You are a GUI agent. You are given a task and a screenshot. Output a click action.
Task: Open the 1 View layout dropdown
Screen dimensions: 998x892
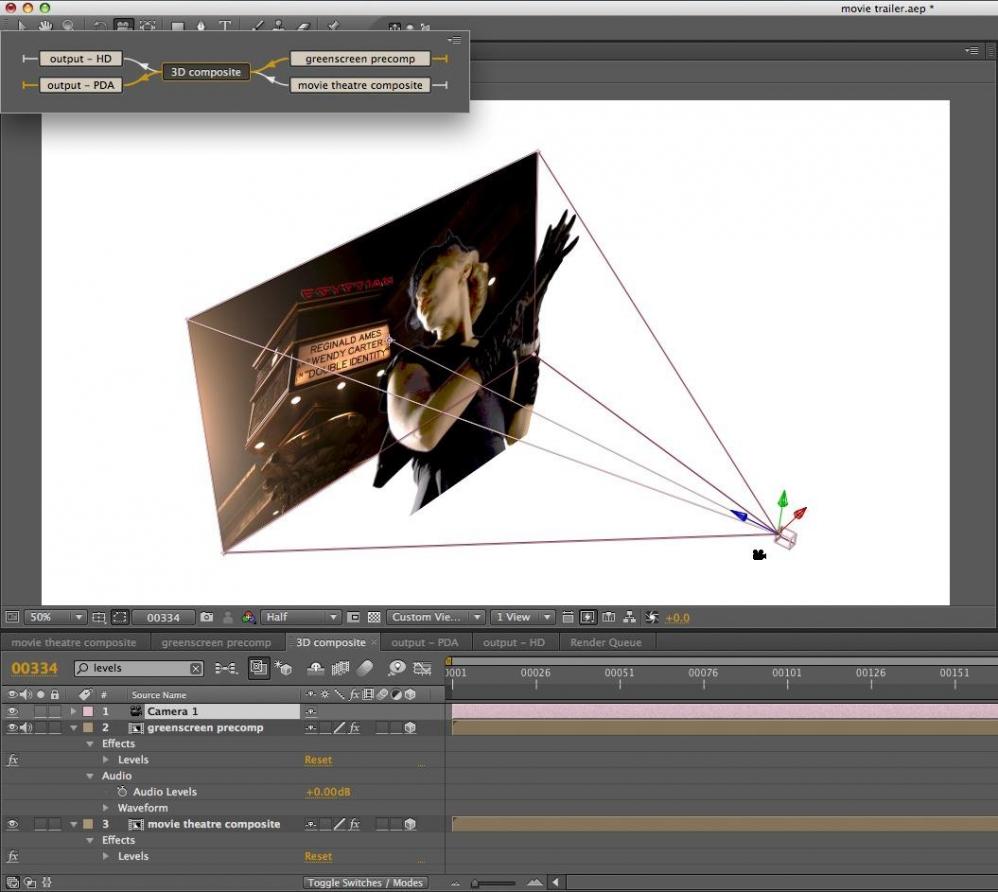coord(522,617)
